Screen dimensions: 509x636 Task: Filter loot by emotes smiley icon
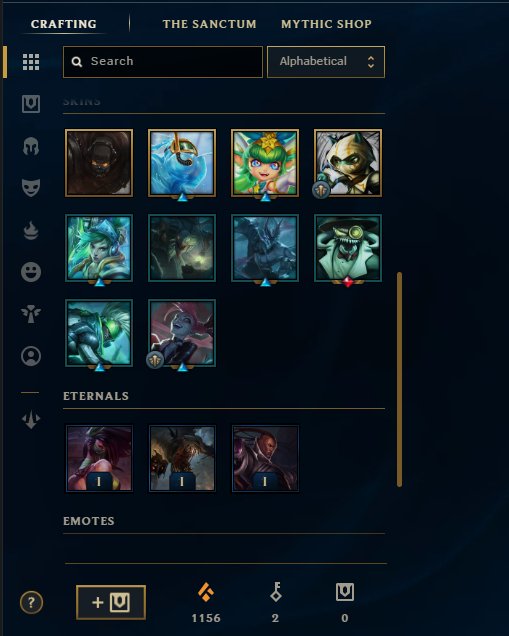tap(31, 272)
